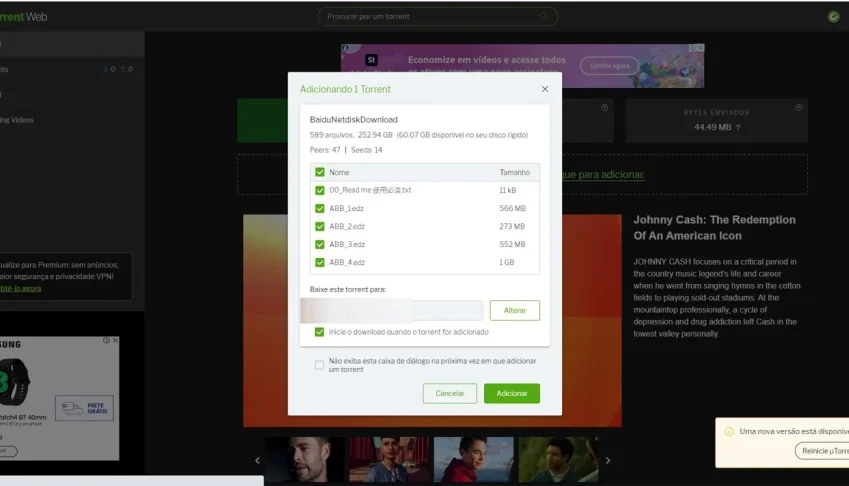Click the upload arrow counter in sidebar

pyautogui.click(x=126, y=69)
